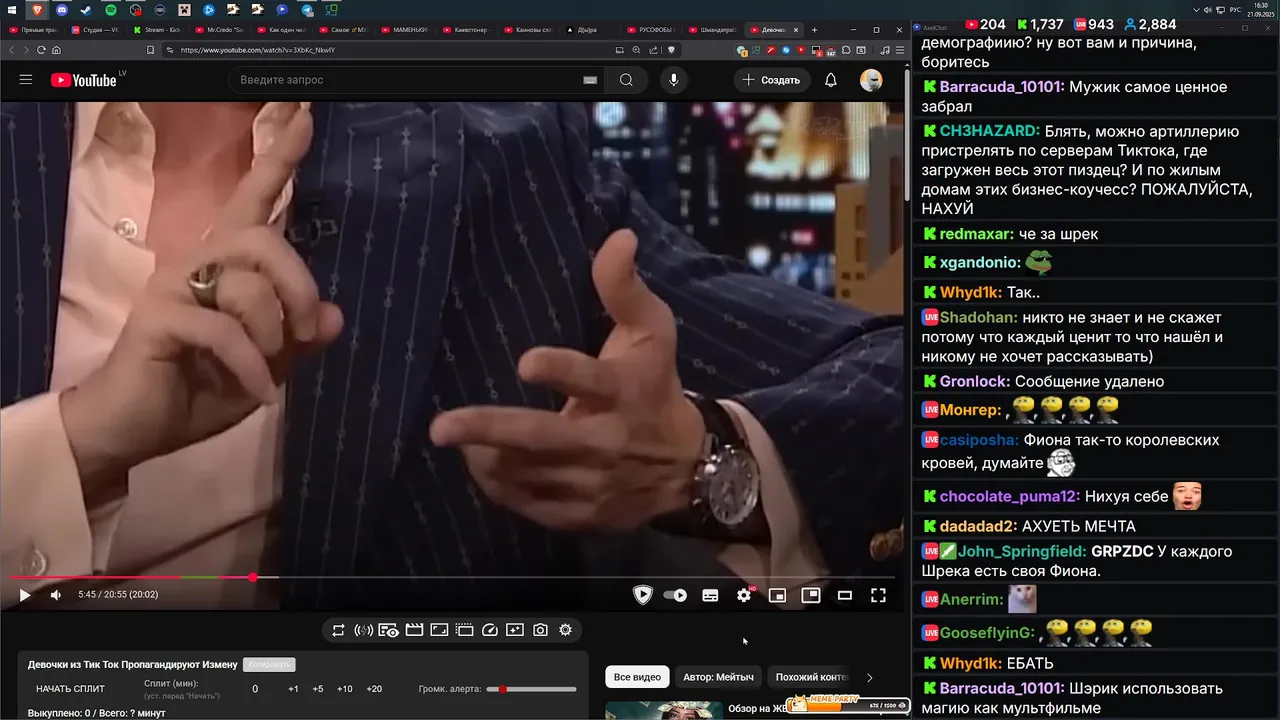Viewport: 1280px width, 720px height.
Task: Toggle the autoplay switch in the player
Action: coord(676,595)
